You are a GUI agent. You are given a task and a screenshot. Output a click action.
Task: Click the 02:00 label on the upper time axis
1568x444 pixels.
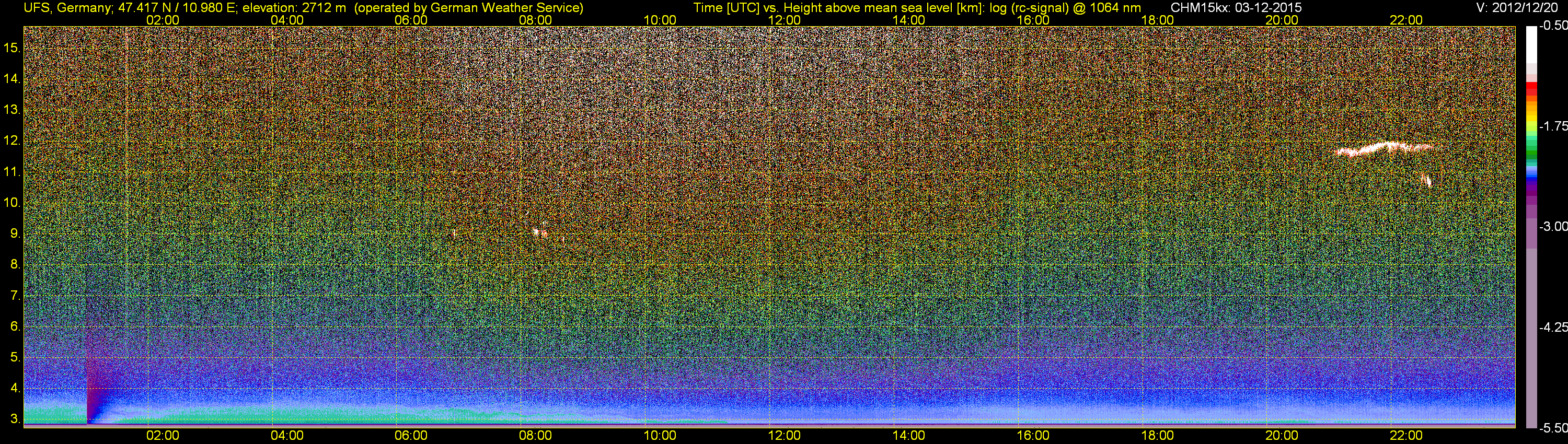point(163,20)
